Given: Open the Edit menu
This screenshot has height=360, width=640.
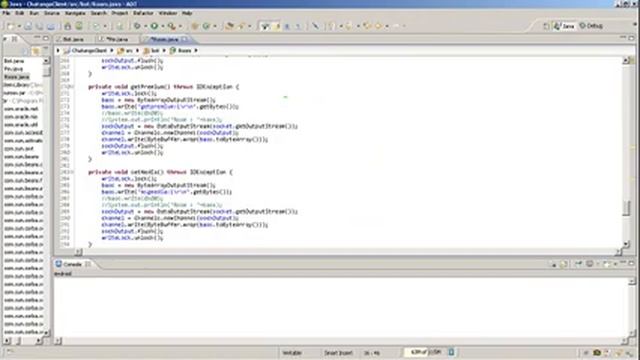Looking at the screenshot, I should [20, 13].
